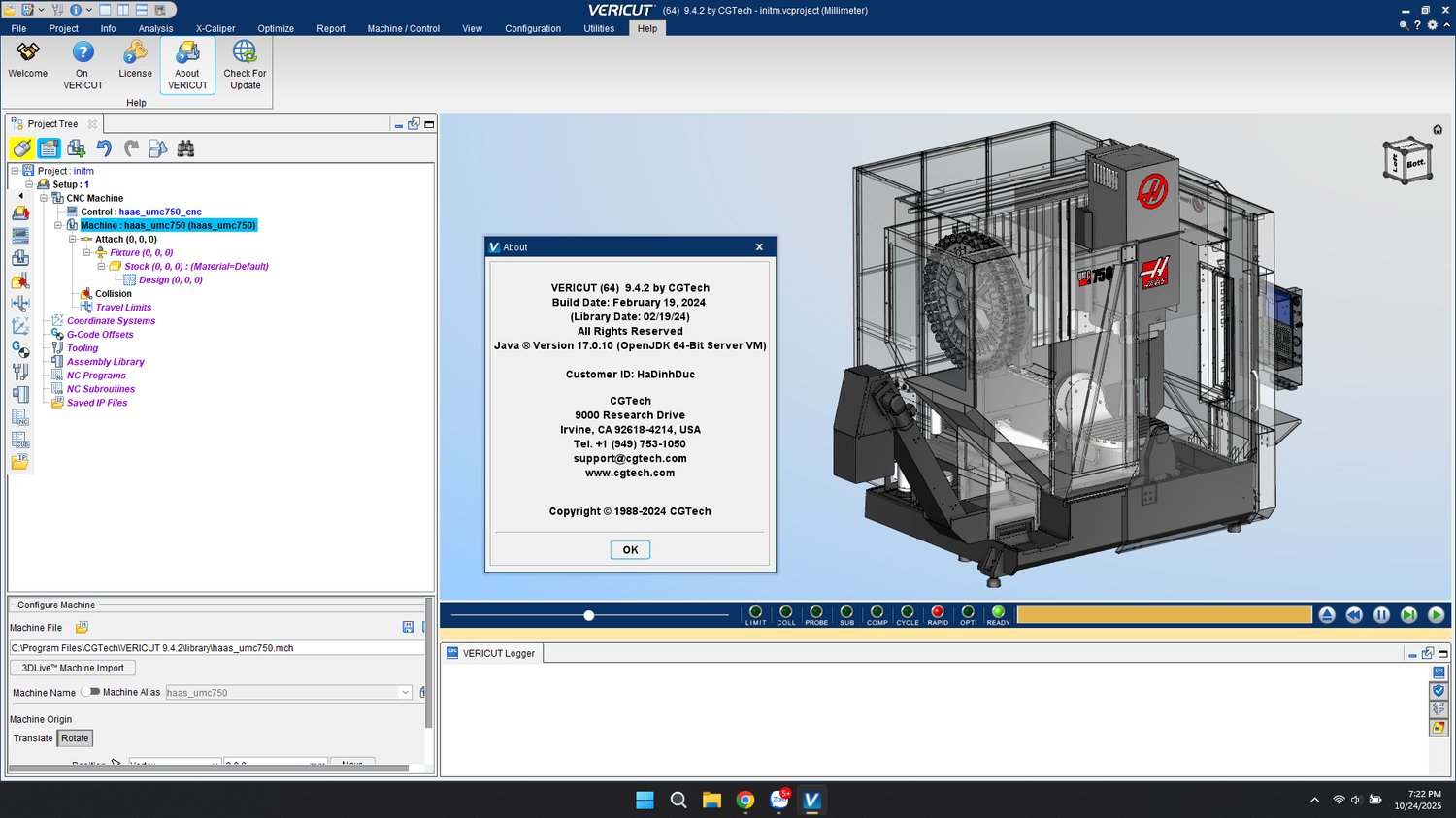Image resolution: width=1456 pixels, height=818 pixels.
Task: Click OK in the About dialog
Action: click(630, 550)
